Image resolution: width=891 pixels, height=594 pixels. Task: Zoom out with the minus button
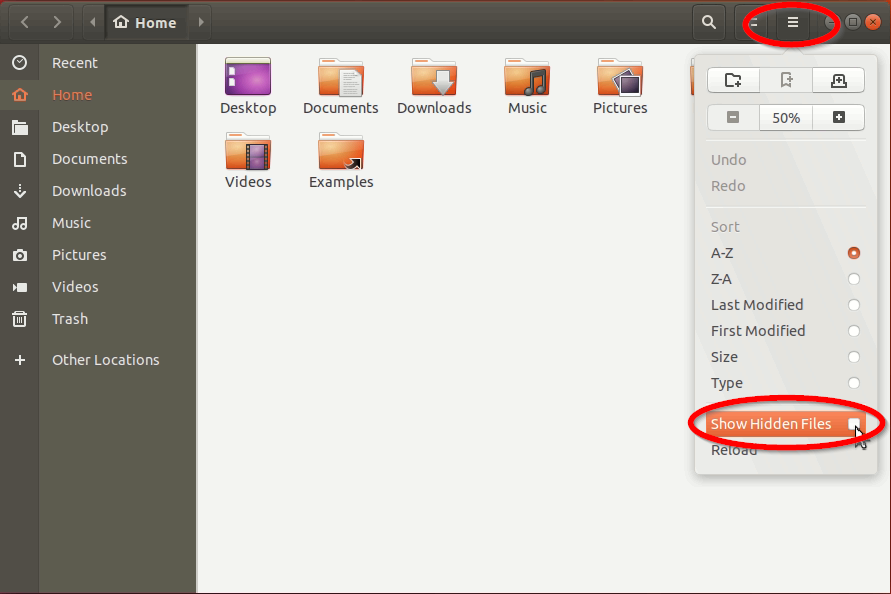733,118
